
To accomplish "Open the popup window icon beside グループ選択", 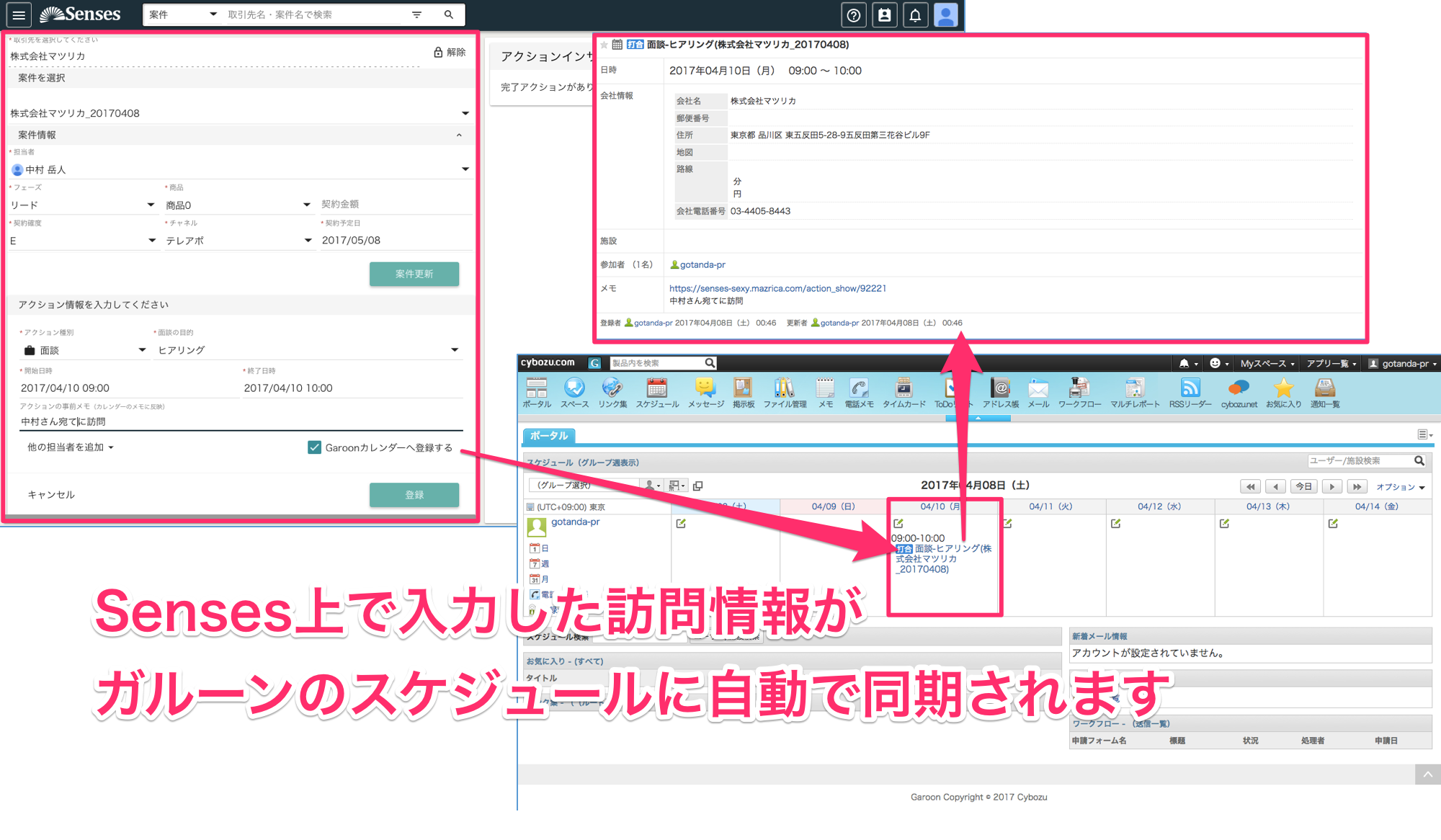I will pyautogui.click(x=697, y=486).
